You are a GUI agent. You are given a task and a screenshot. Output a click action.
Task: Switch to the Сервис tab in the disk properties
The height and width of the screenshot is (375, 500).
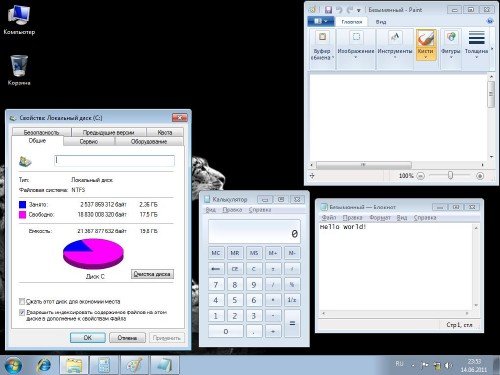[89, 142]
